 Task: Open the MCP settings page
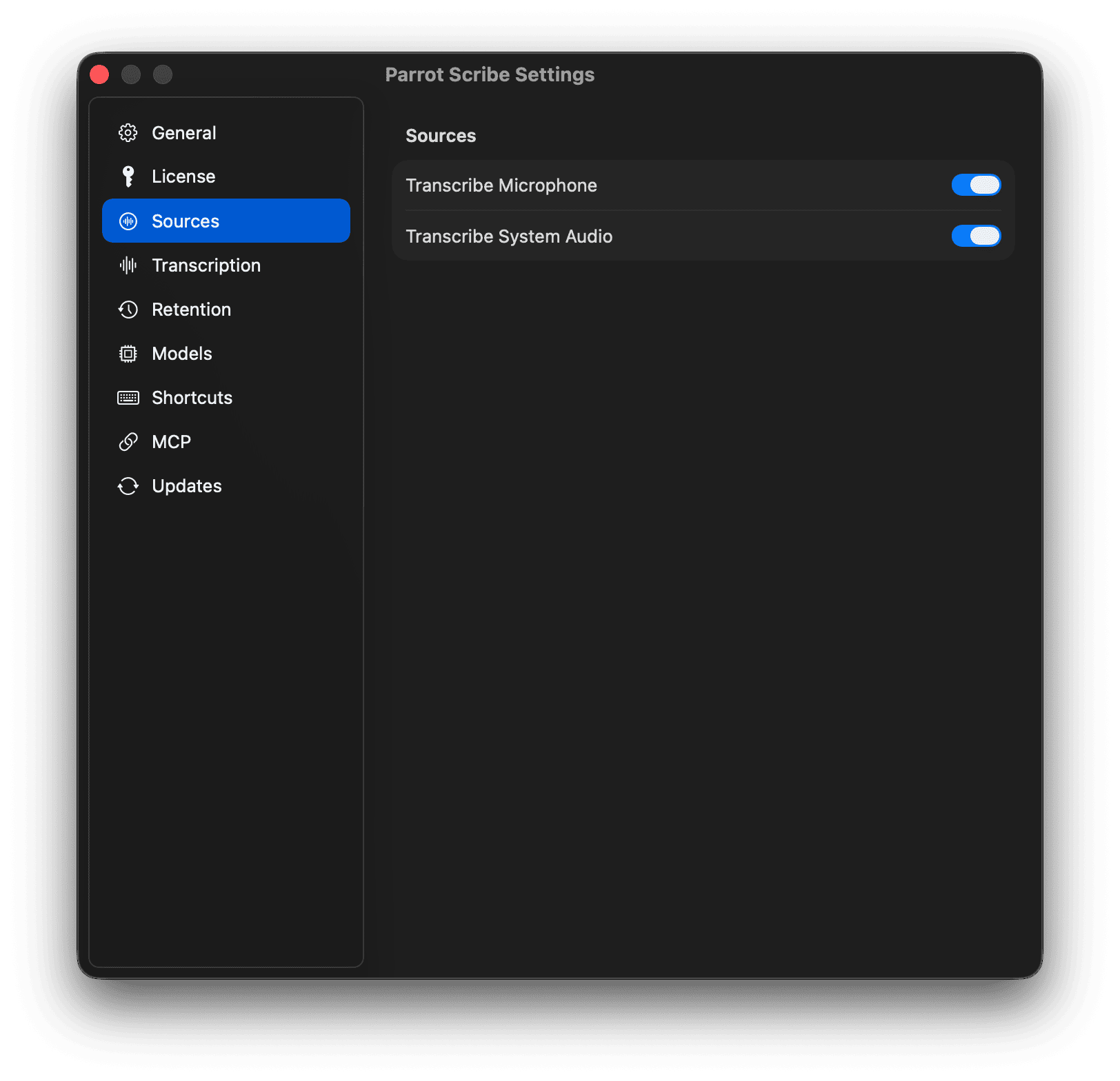[x=171, y=441]
